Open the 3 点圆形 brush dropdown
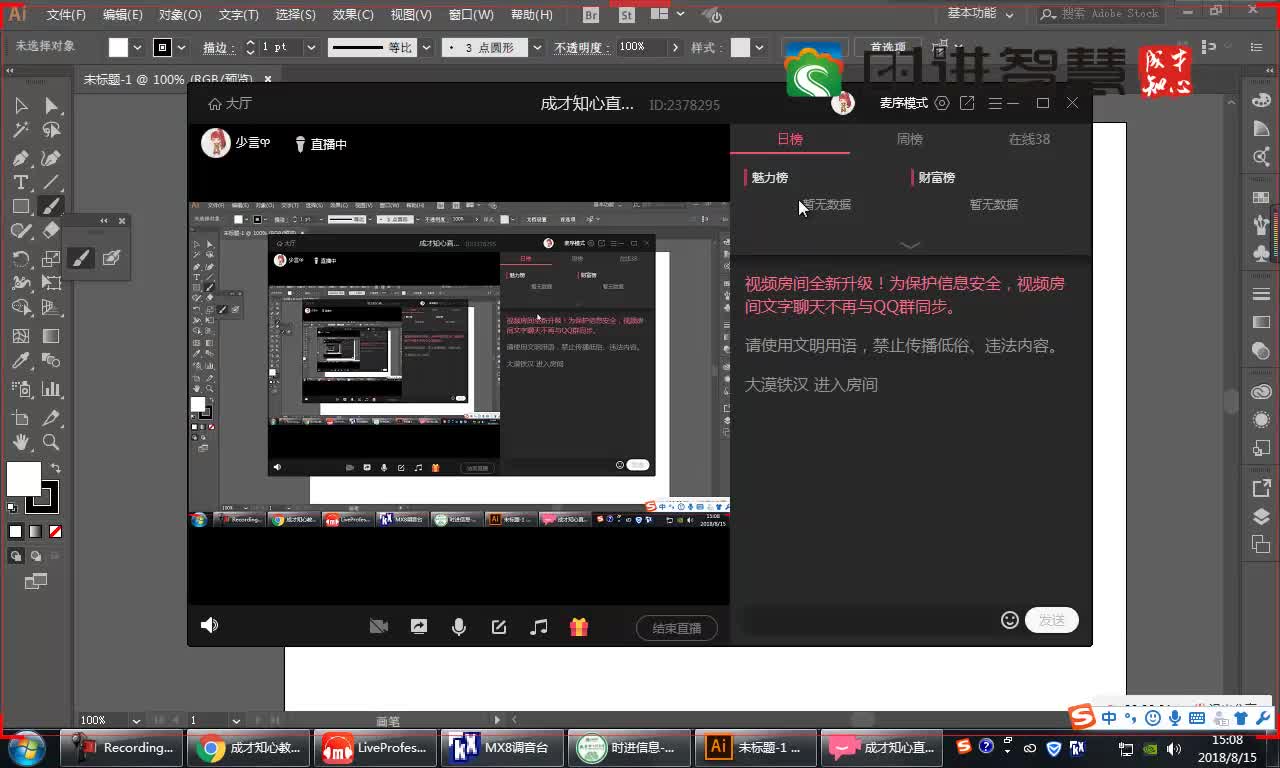This screenshot has width=1280, height=768. click(486, 46)
